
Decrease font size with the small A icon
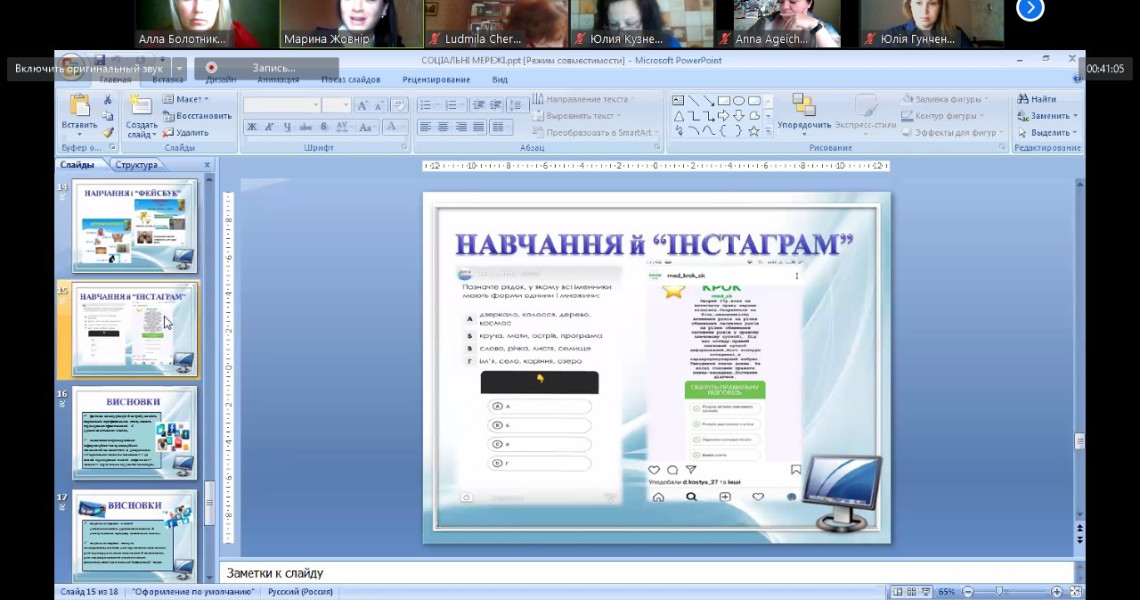pos(378,105)
